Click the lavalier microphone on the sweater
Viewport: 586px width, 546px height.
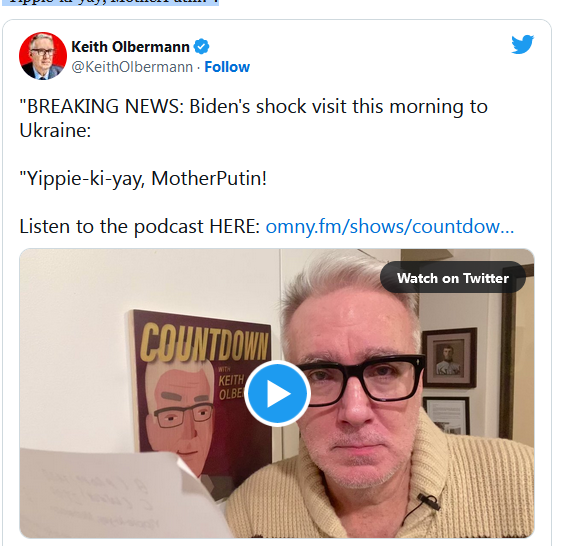click(428, 501)
